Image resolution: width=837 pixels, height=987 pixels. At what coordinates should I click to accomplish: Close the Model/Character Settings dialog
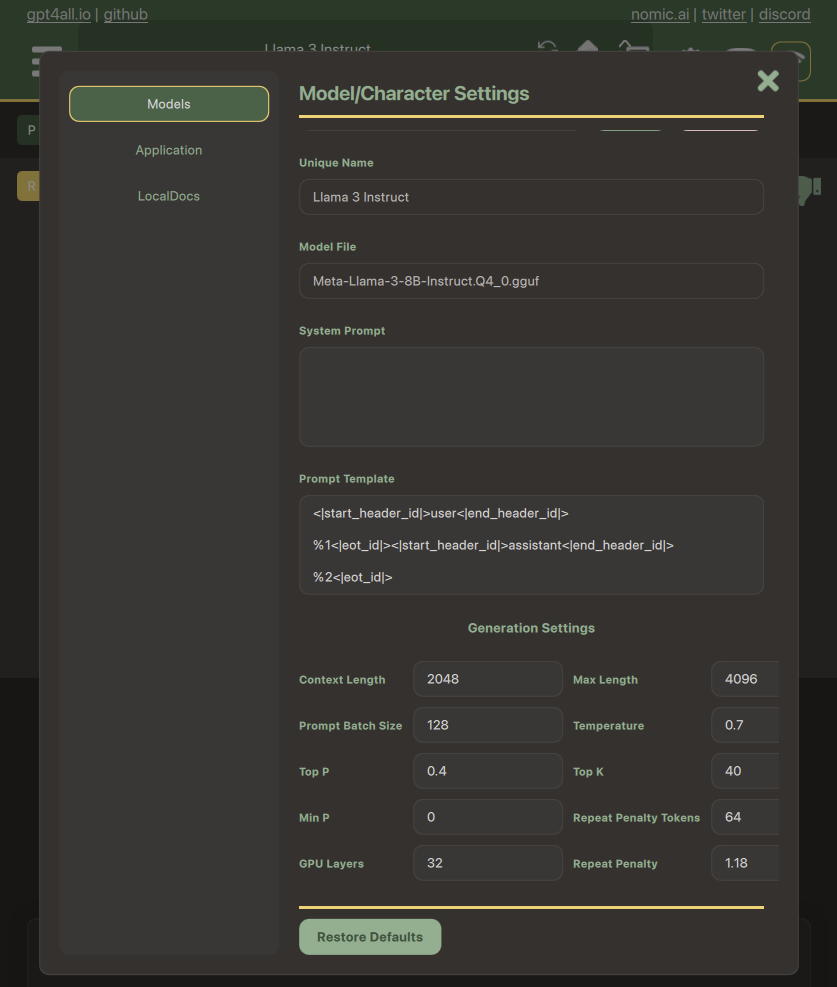pos(768,81)
